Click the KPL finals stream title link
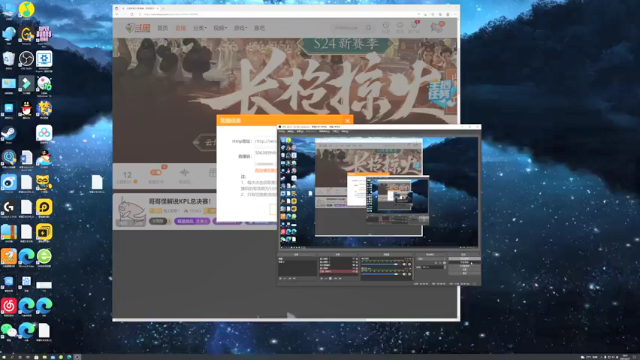The height and width of the screenshot is (360, 640). coord(180,201)
